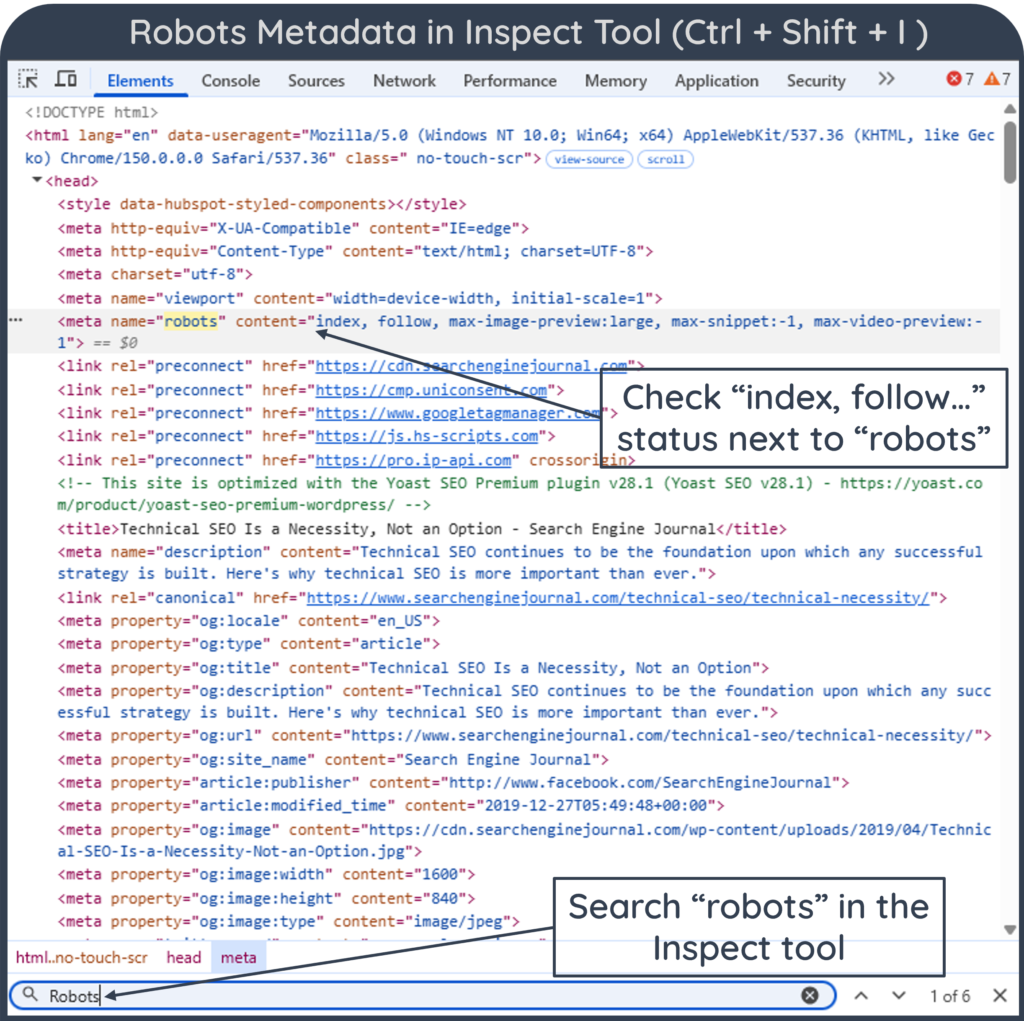
Task: Open the Performance tab
Action: [510, 81]
